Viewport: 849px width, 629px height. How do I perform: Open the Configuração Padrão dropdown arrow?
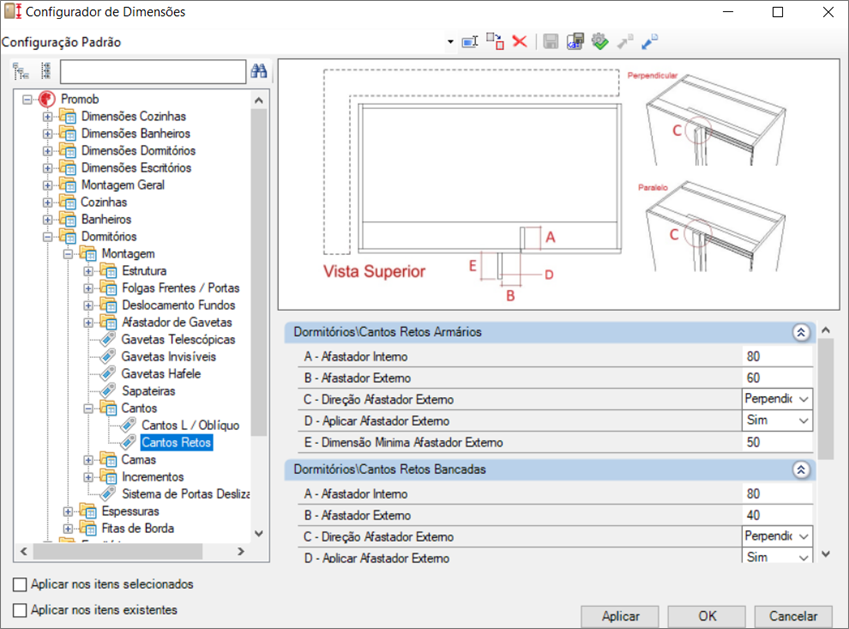click(450, 42)
